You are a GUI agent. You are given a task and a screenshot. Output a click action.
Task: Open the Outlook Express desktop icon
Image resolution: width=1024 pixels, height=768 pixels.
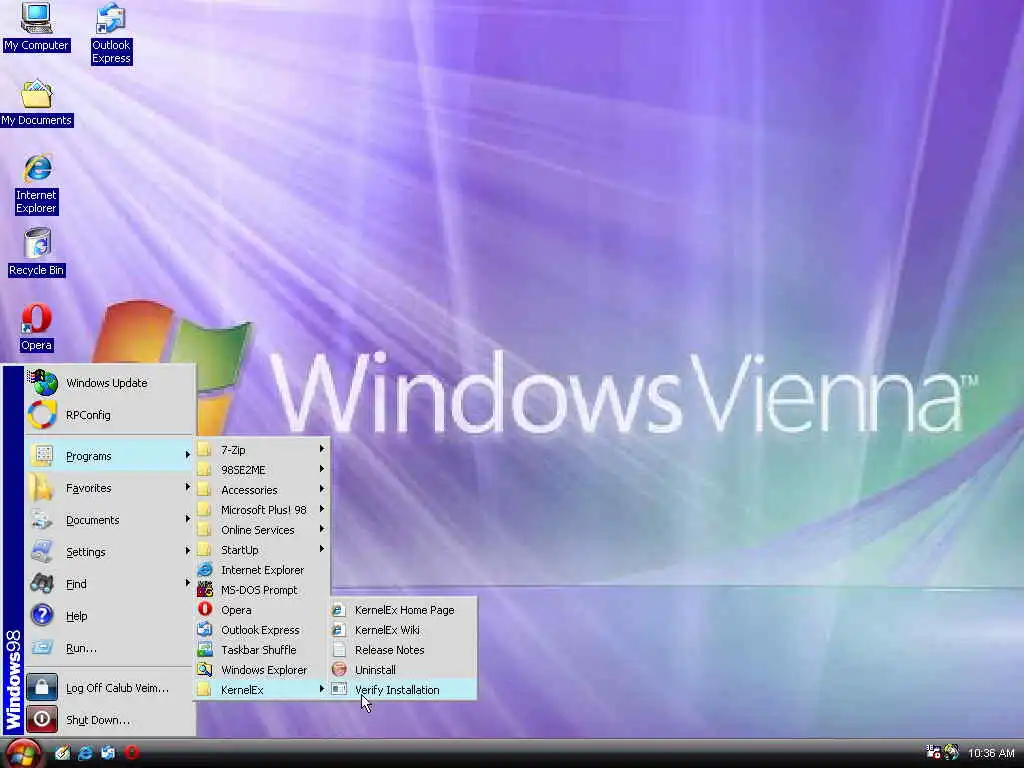click(x=111, y=33)
